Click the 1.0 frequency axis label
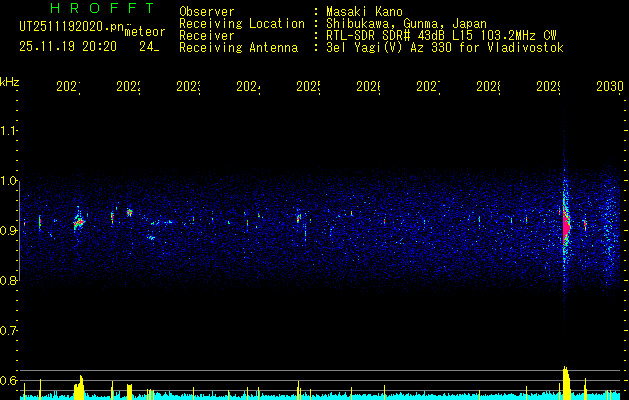629x400 pixels. 8,181
